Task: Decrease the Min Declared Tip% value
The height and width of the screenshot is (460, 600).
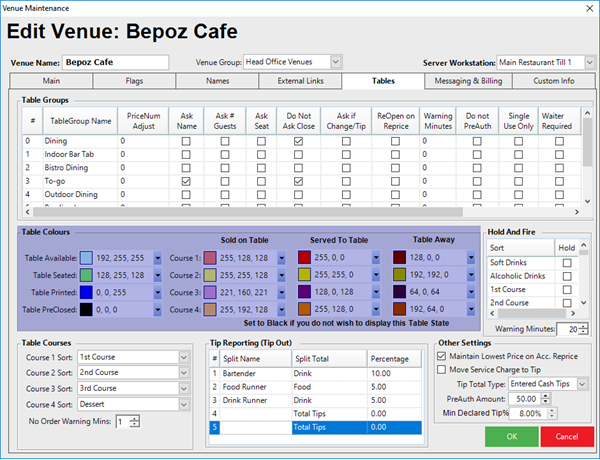Action: (x=552, y=416)
